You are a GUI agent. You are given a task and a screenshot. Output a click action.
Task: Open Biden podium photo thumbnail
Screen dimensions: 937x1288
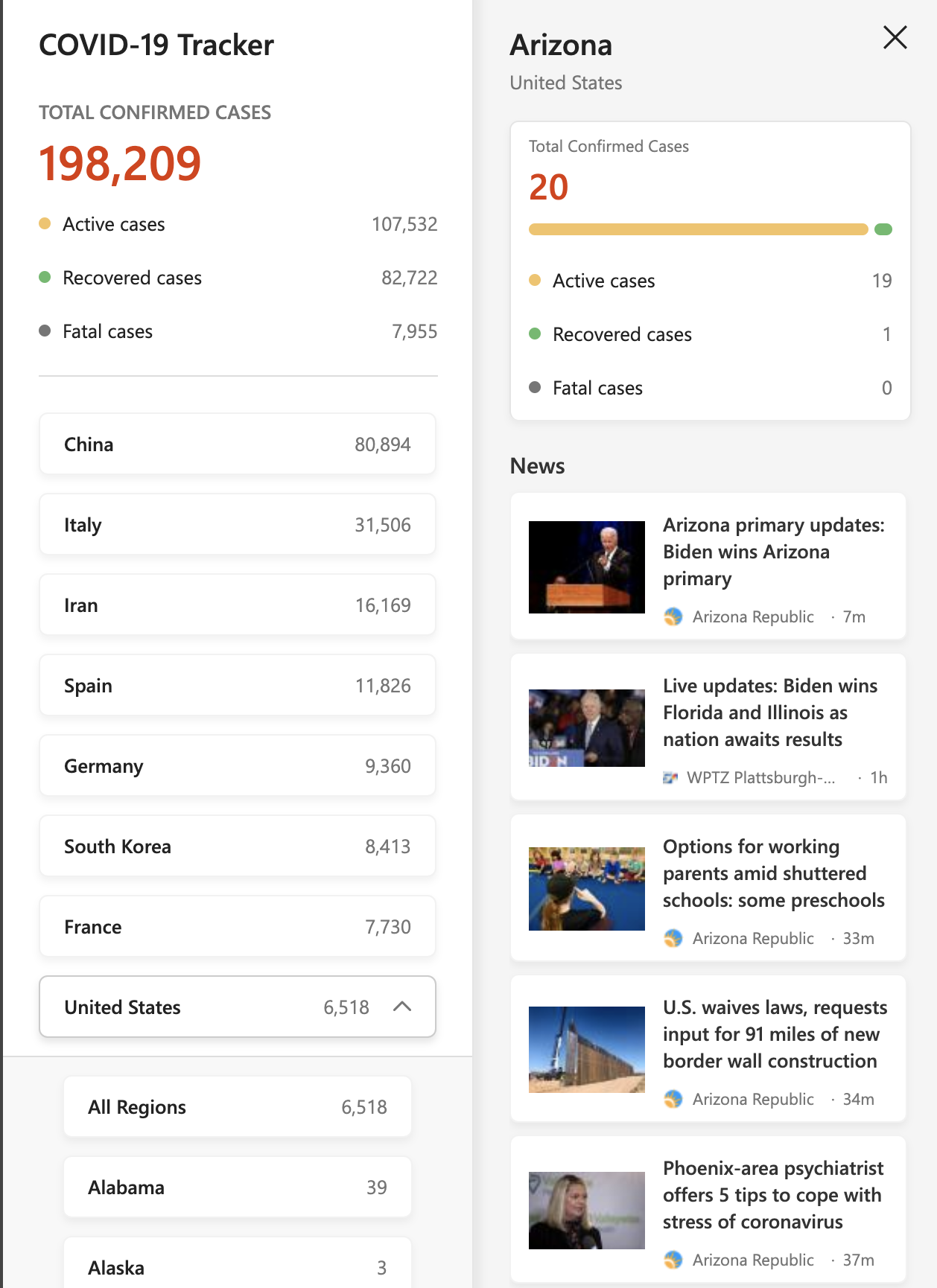click(x=587, y=567)
